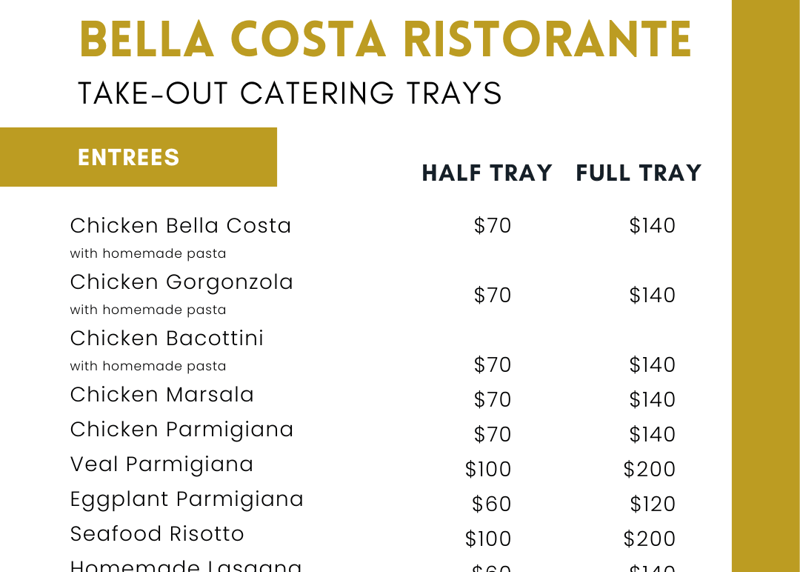Select Chicken Marsala's $70 half tray price

492,399
